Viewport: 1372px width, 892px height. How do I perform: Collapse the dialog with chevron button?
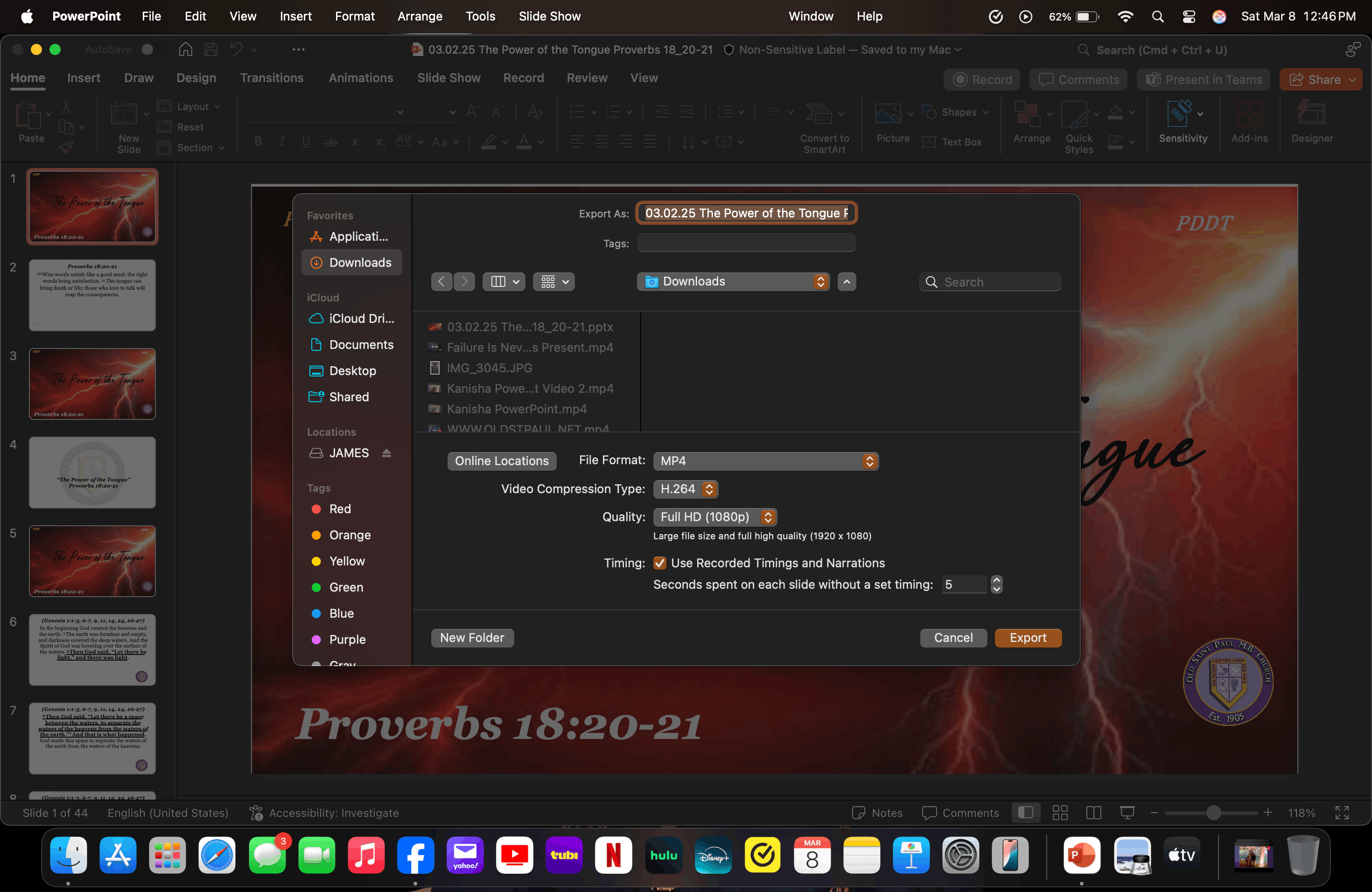point(846,282)
